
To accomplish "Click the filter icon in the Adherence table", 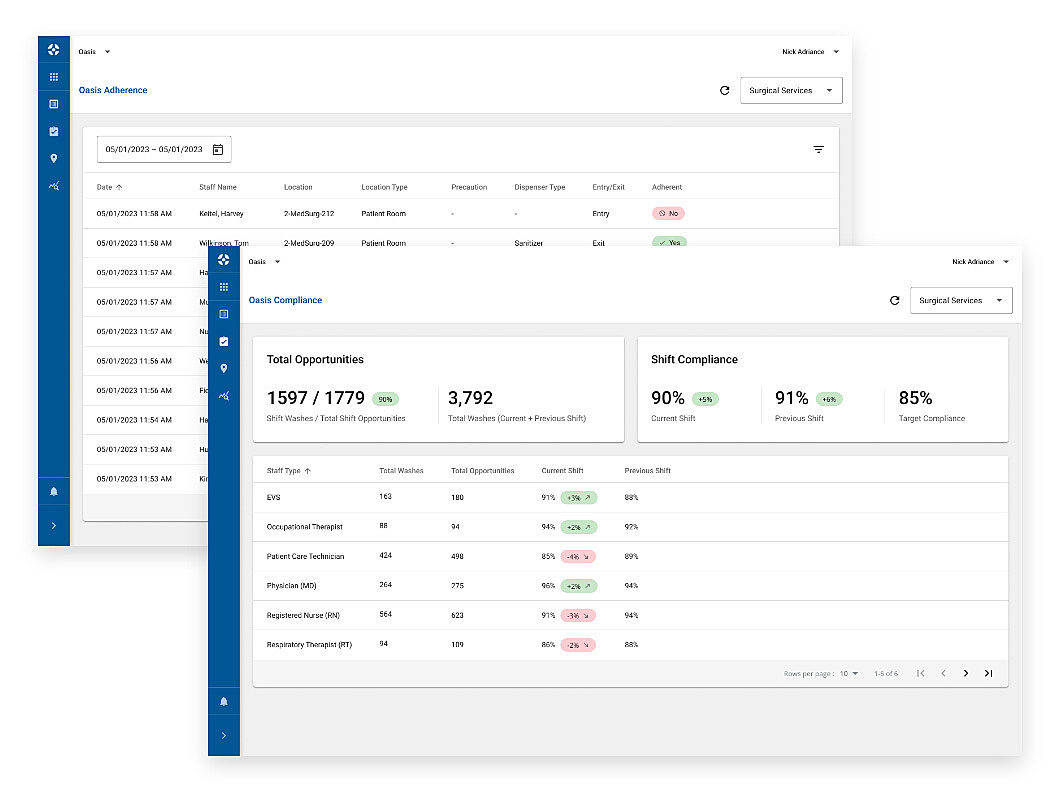I will (x=818, y=149).
